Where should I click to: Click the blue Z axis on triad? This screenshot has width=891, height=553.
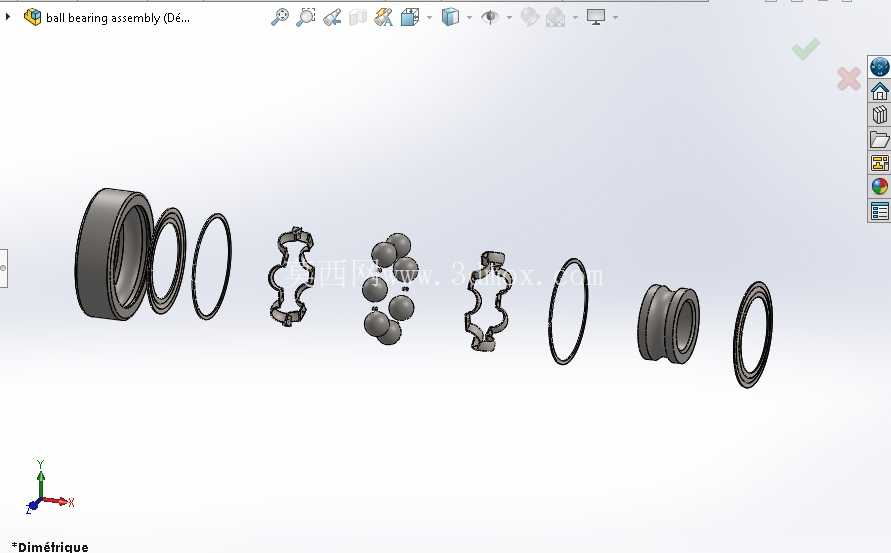click(32, 505)
